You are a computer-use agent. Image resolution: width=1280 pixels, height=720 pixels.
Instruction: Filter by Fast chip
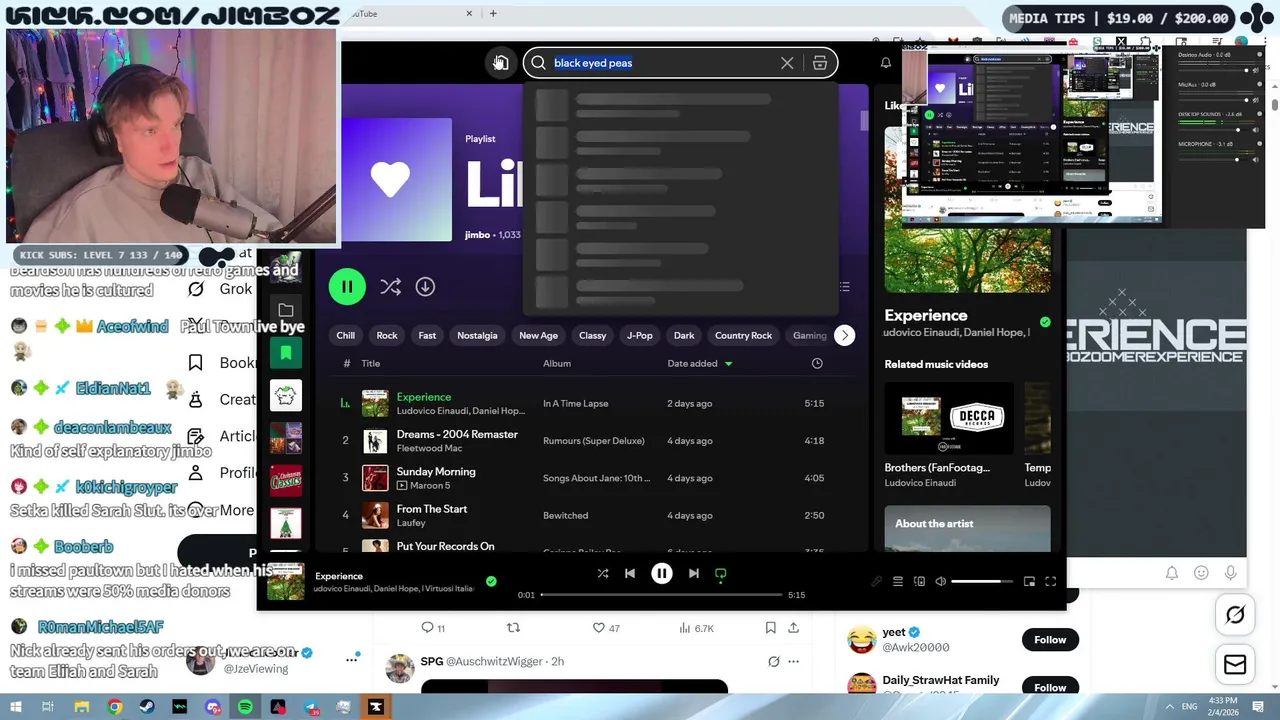coord(427,336)
